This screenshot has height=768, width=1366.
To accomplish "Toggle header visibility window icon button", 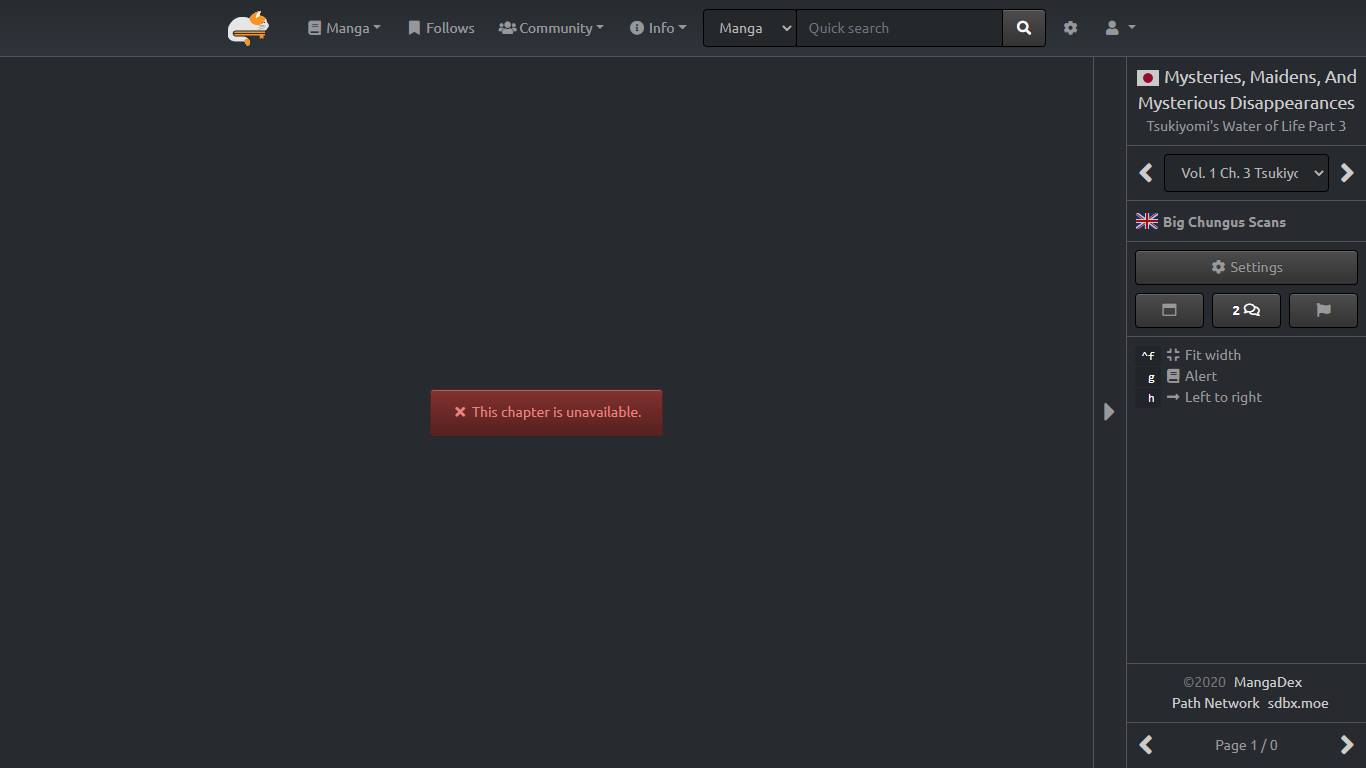I will coord(1169,310).
